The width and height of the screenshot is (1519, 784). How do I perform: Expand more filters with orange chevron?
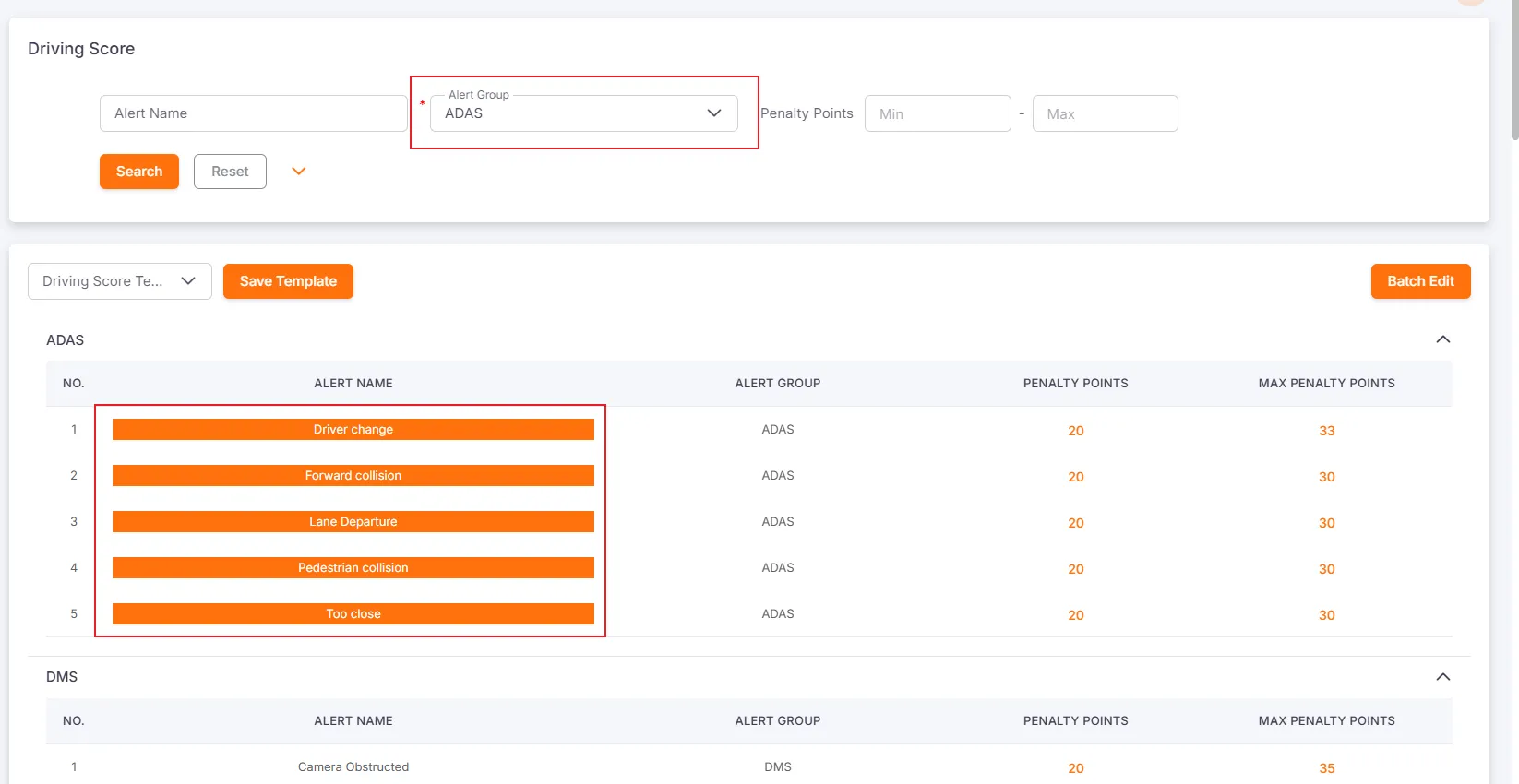(x=299, y=172)
